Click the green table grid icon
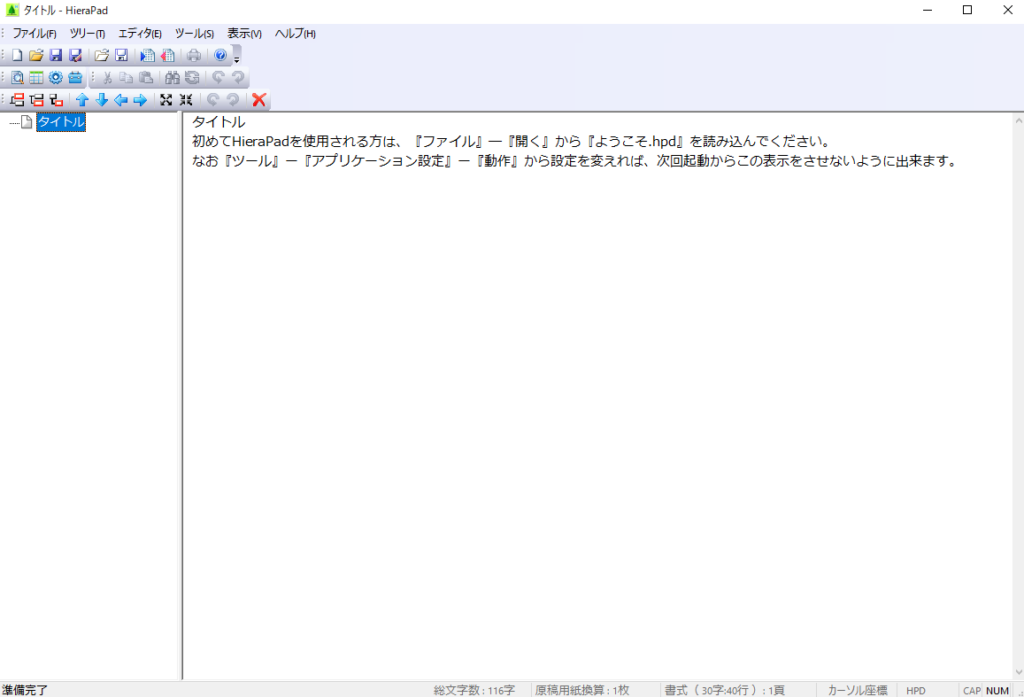 point(36,78)
